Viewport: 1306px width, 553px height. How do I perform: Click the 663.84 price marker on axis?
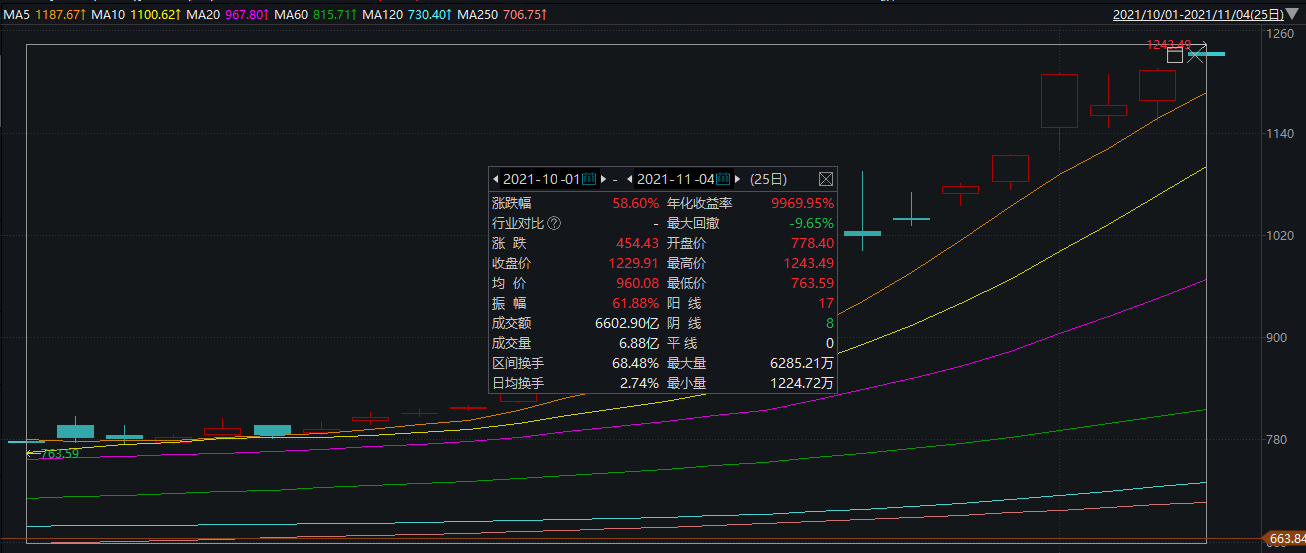[x=1286, y=540]
